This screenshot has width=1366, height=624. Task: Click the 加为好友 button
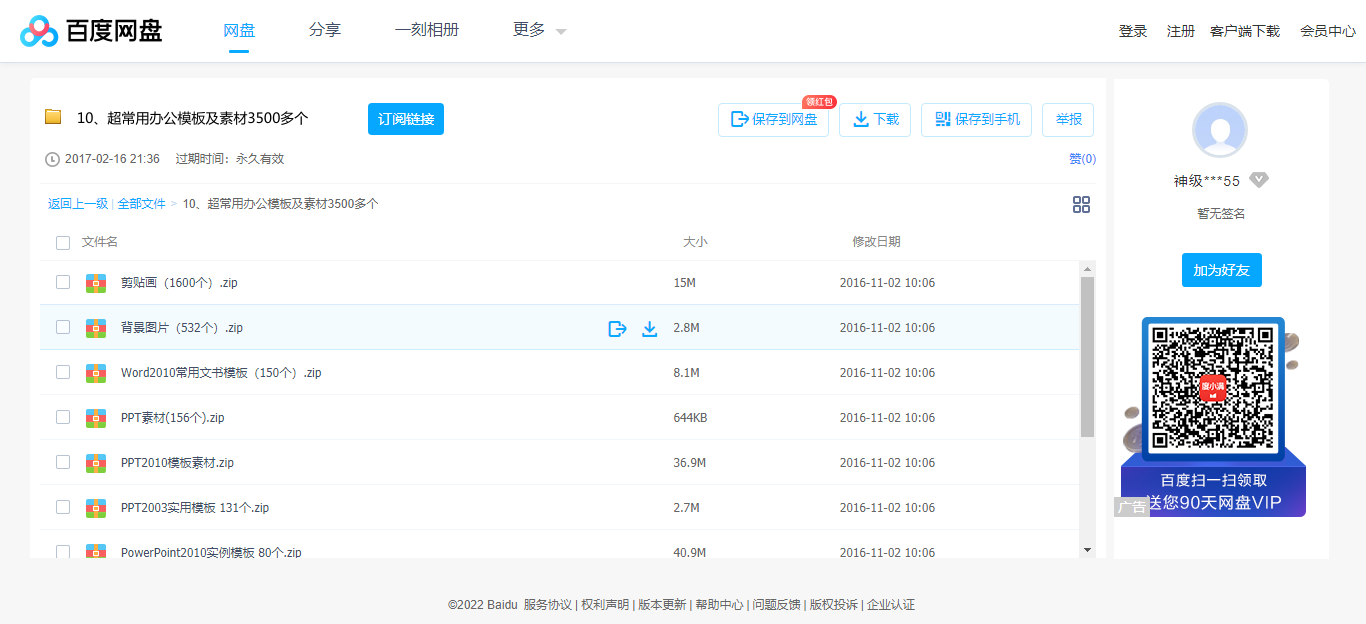(x=1221, y=270)
